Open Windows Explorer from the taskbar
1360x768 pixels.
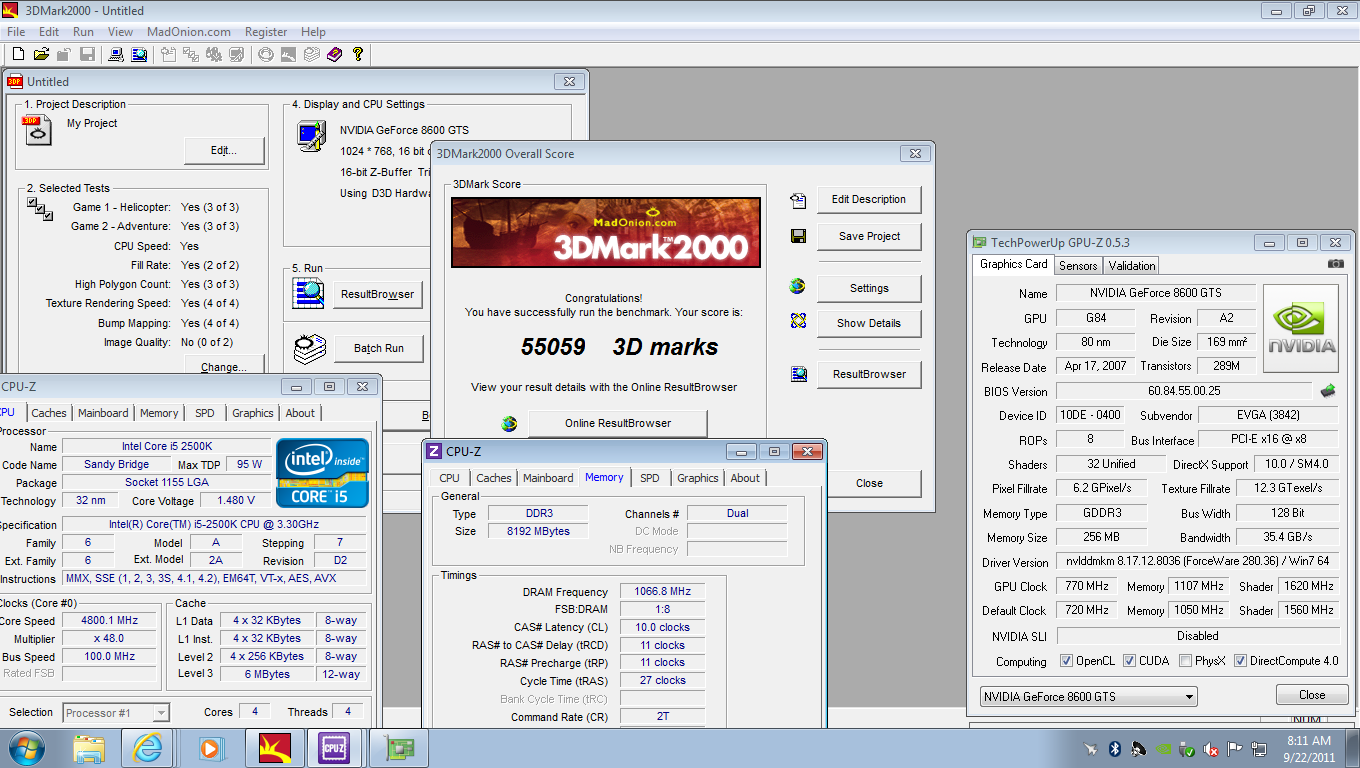point(89,748)
